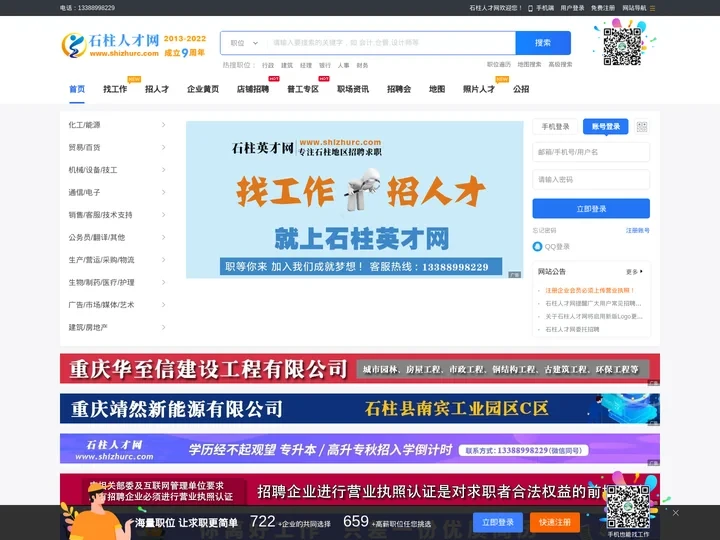Select hot search keyword 建筑

coord(287,65)
